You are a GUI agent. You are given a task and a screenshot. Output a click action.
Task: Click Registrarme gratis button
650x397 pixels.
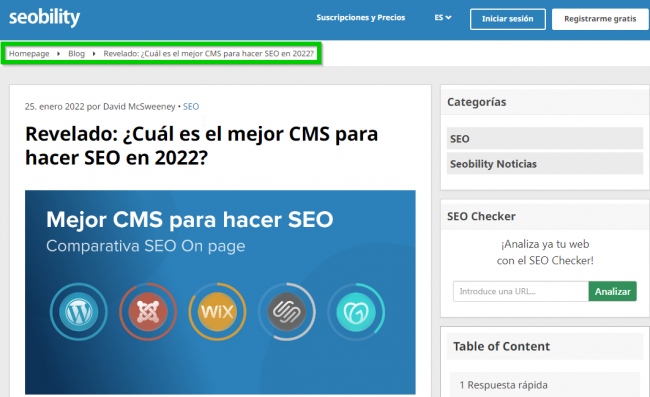coord(600,19)
